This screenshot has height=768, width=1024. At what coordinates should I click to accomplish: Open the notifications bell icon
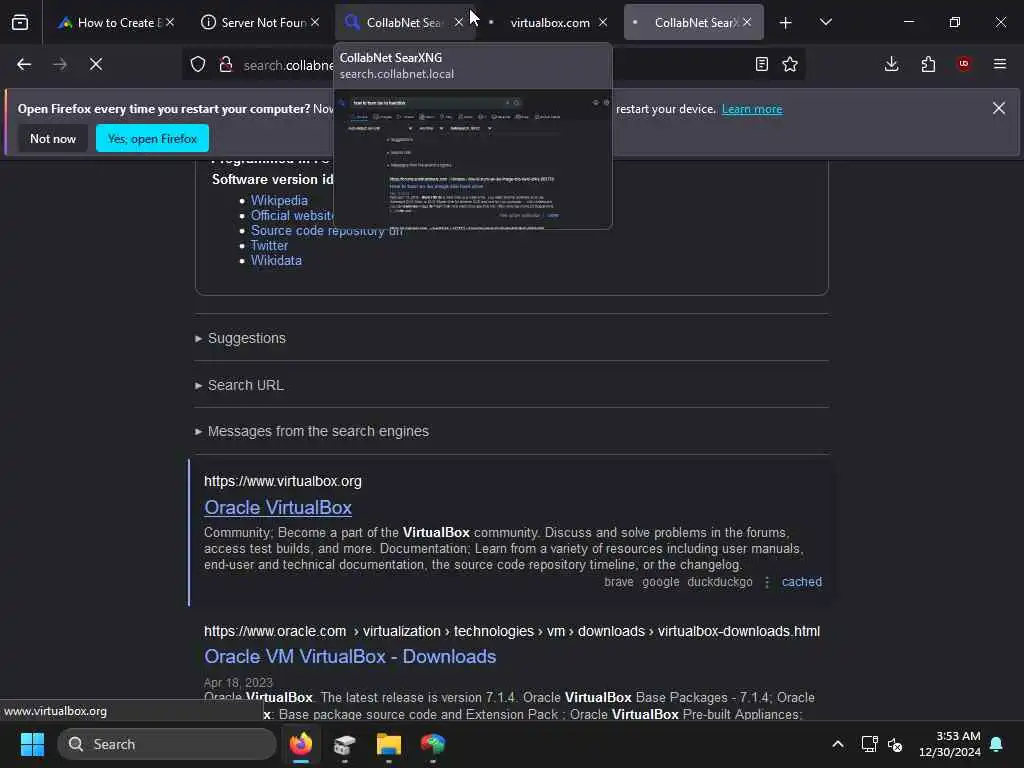click(x=997, y=744)
